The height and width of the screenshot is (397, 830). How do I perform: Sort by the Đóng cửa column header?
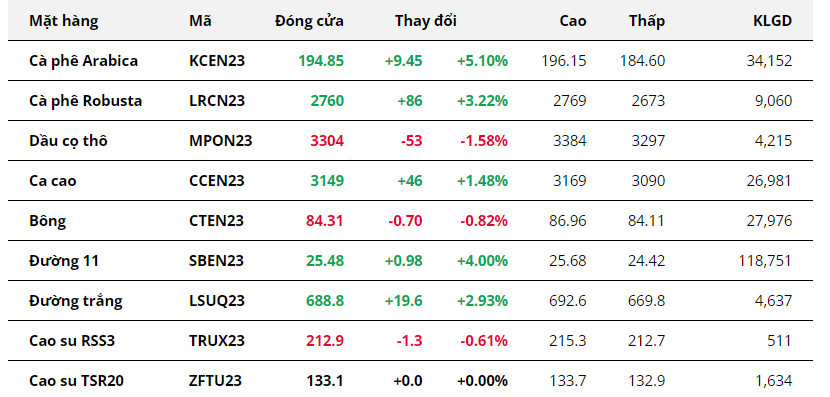[x=309, y=21]
